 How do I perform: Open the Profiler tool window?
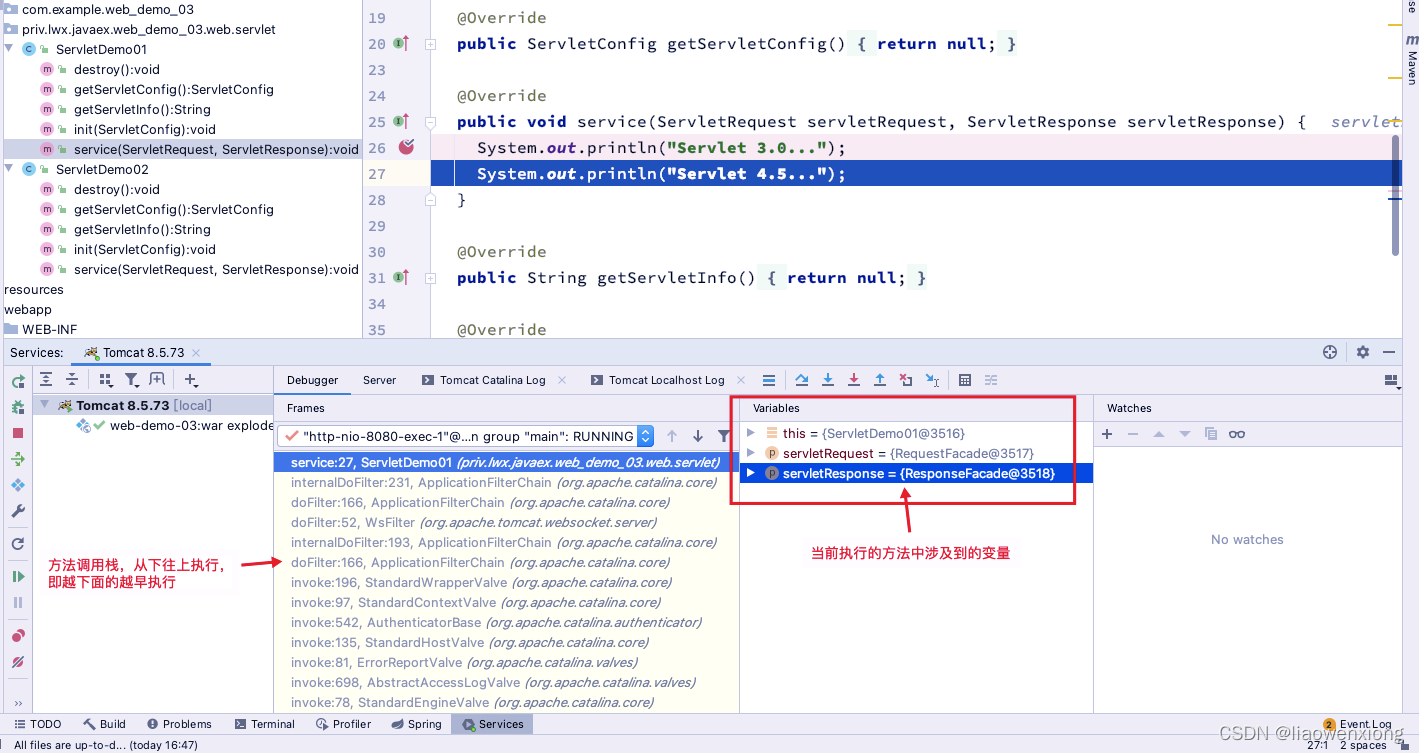343,724
